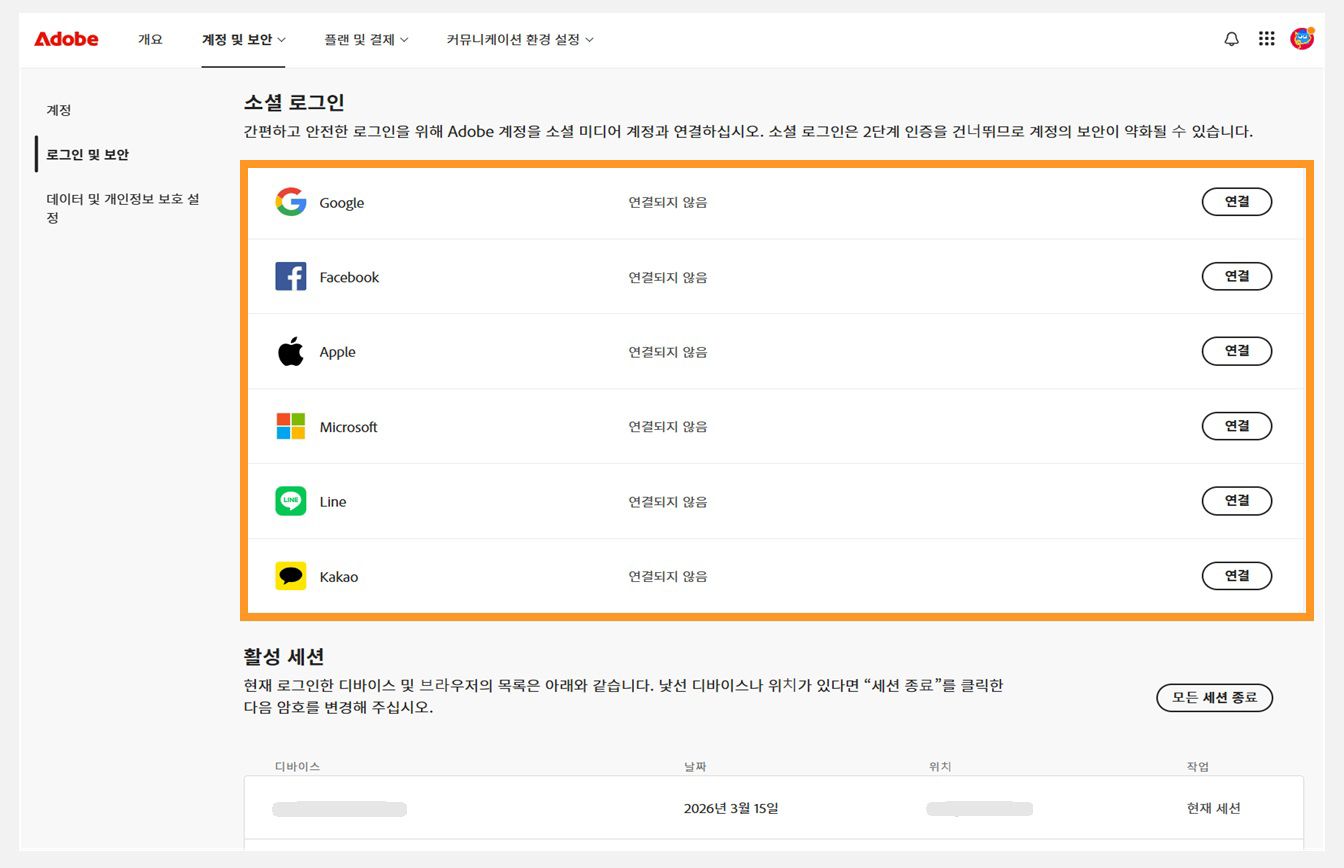Image resolution: width=1344 pixels, height=868 pixels.
Task: Click the Line messenger icon
Action: tap(290, 501)
